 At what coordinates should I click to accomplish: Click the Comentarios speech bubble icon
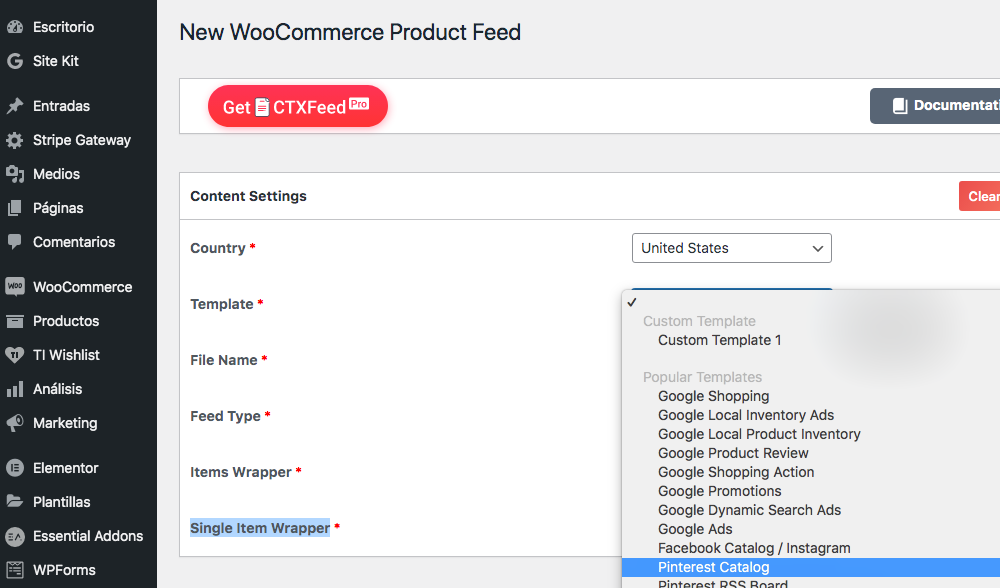15,242
